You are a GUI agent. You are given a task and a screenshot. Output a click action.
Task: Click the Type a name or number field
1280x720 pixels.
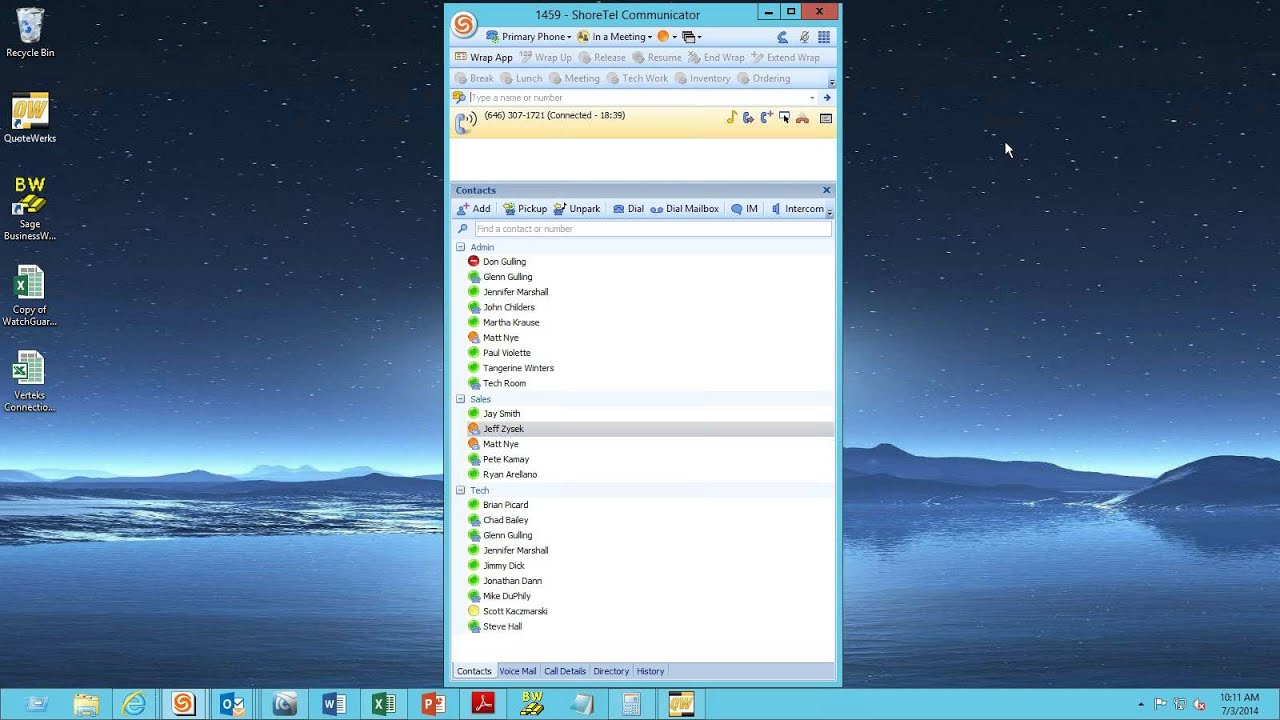(x=637, y=98)
